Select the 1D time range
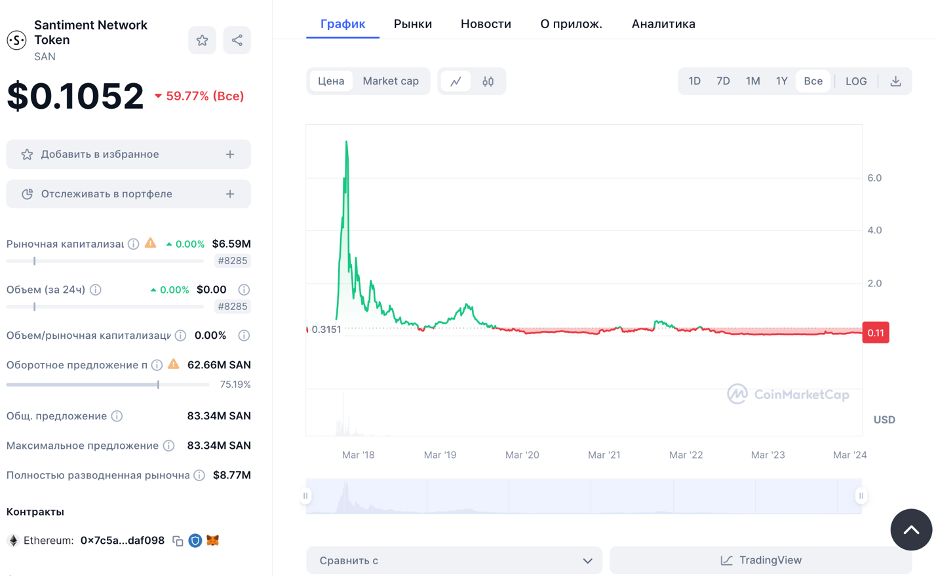Screen dimensions: 936x576 tap(694, 81)
